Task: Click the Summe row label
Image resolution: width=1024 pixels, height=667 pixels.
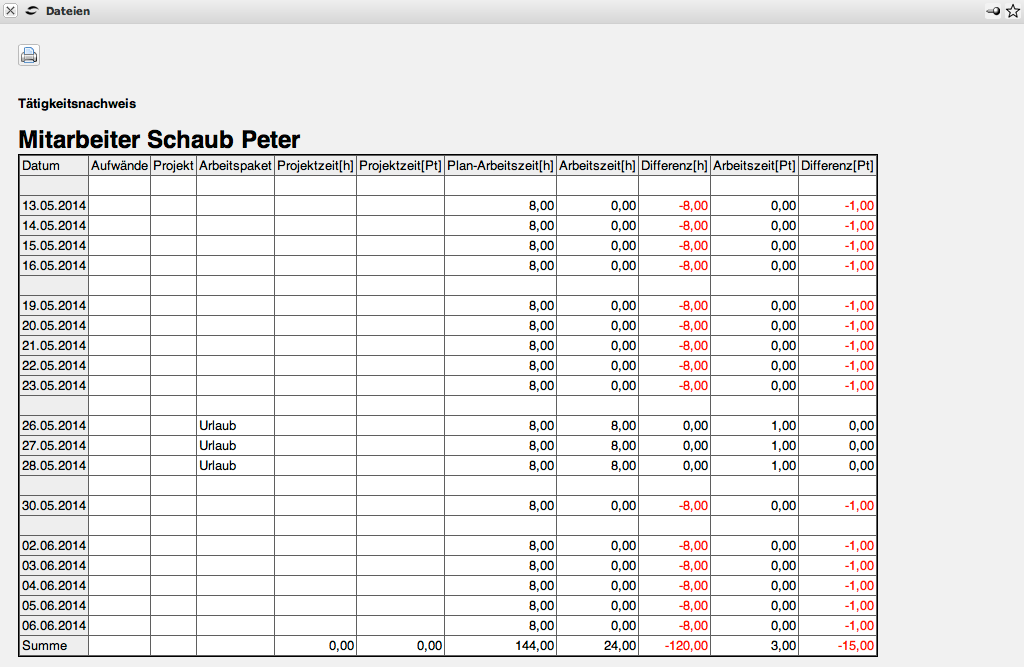Action: click(44, 646)
